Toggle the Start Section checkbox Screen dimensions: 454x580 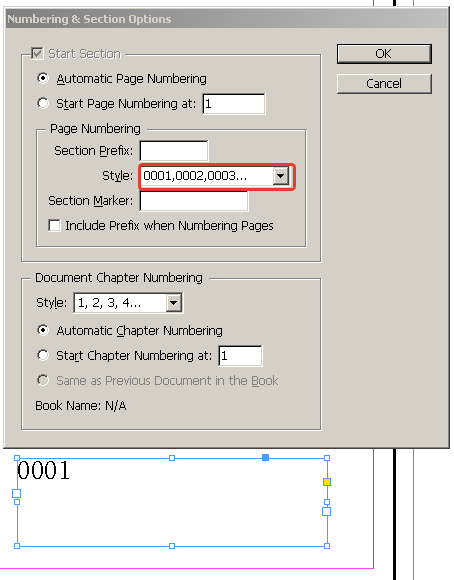coord(37,54)
